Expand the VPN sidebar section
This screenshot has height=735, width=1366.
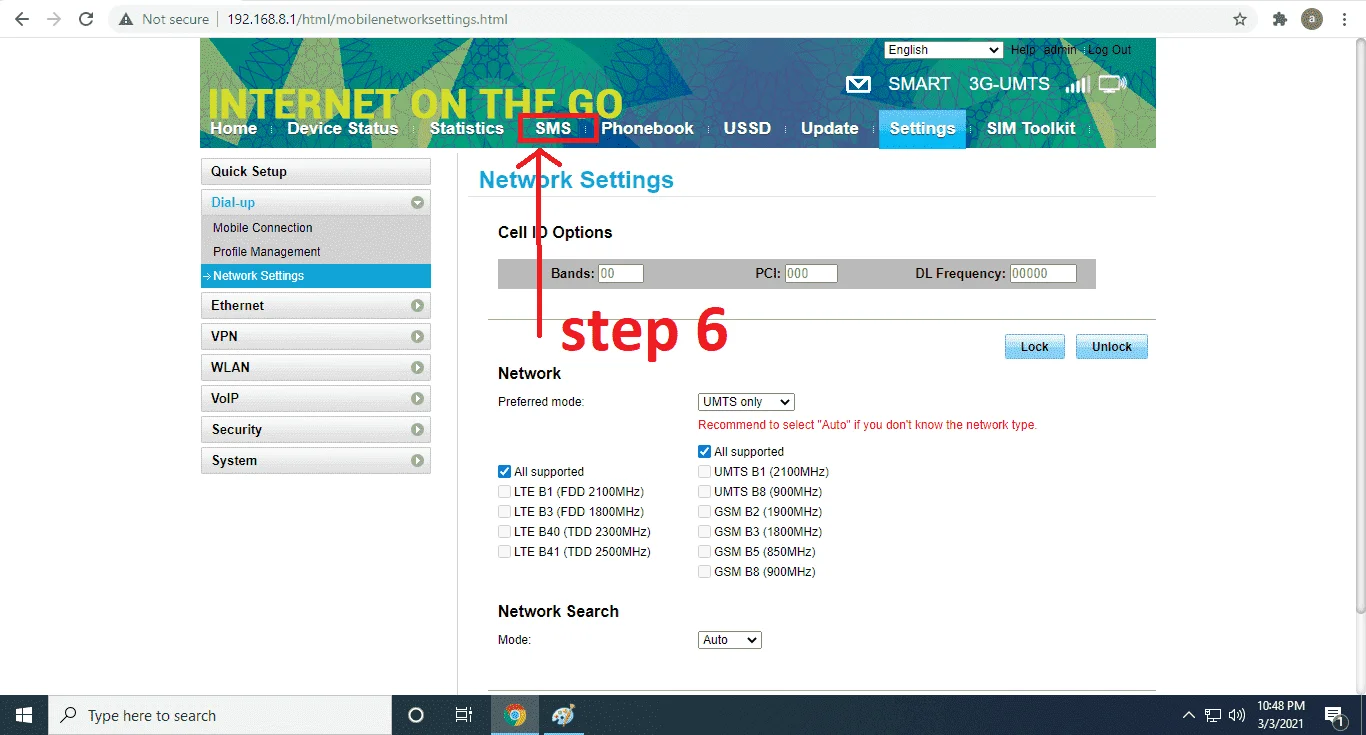(x=316, y=337)
